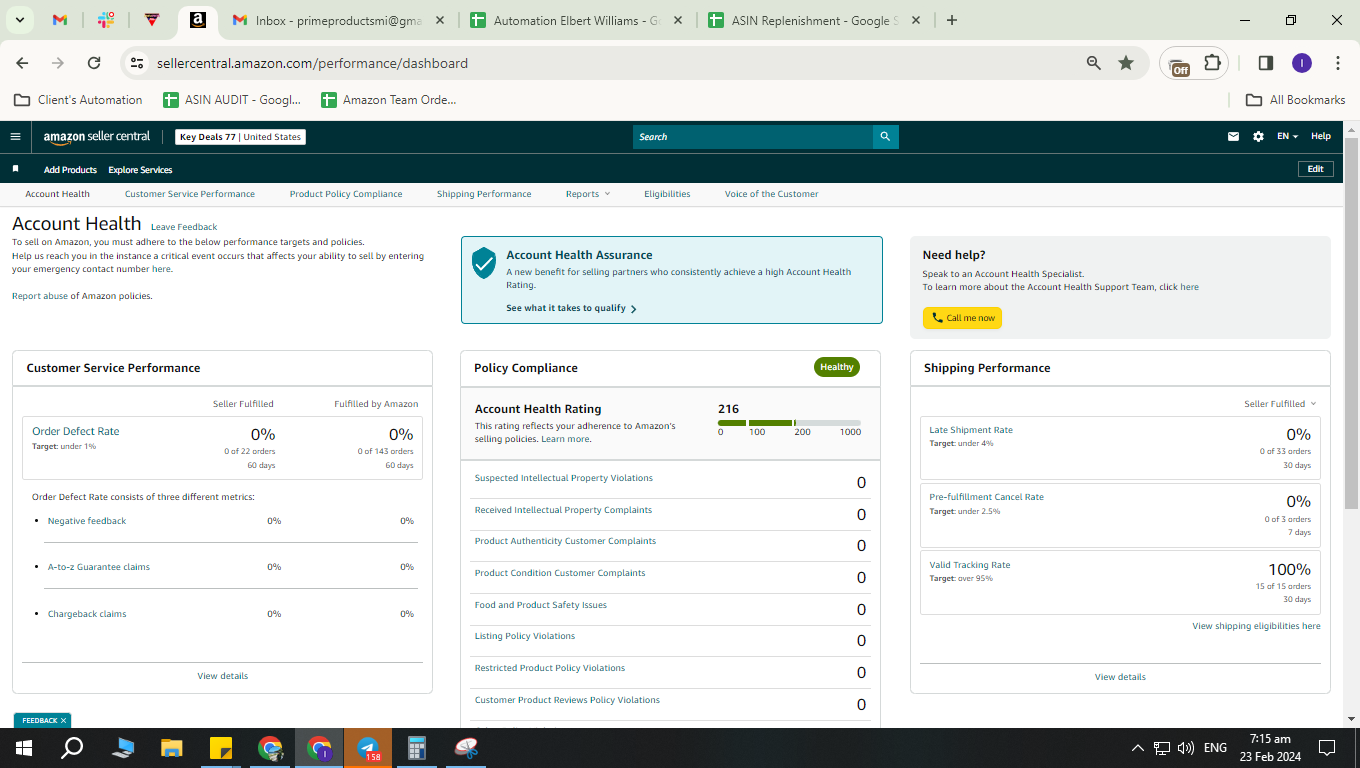Screen dimensions: 1360x768
Task: Reload the page with the refresh icon
Action: click(x=94, y=63)
